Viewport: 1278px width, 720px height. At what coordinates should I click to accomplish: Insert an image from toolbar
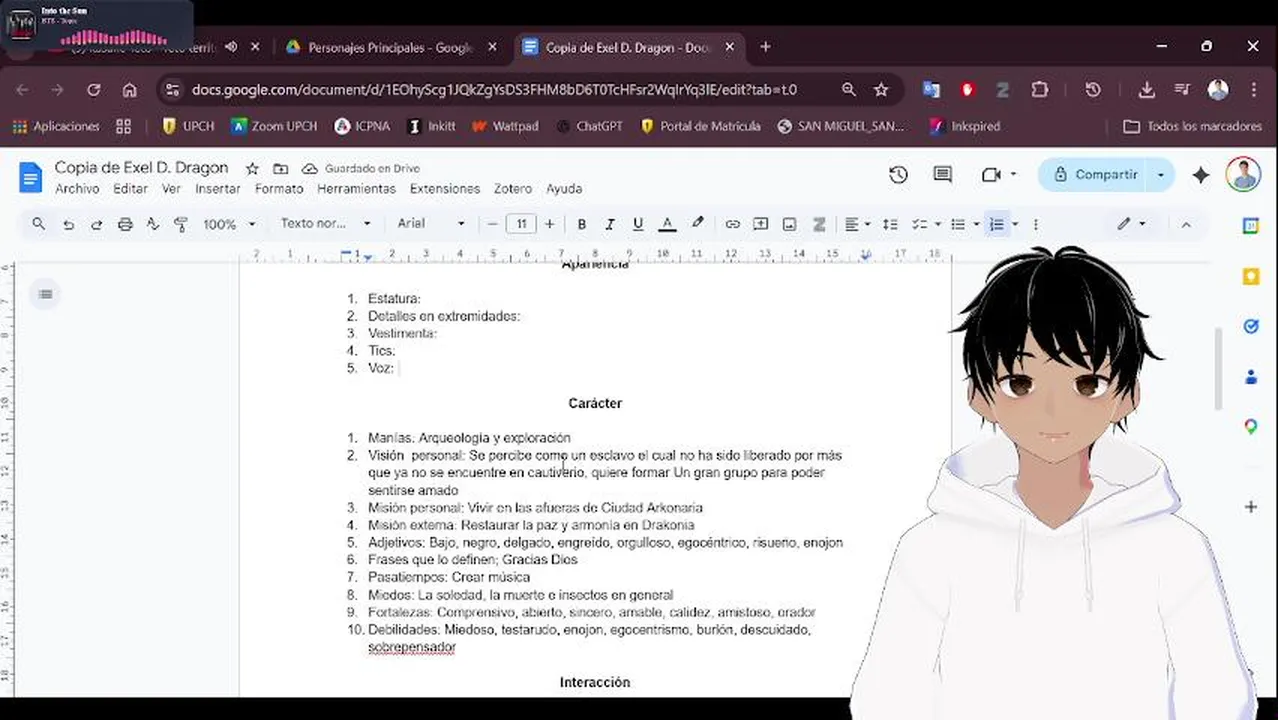click(x=790, y=224)
